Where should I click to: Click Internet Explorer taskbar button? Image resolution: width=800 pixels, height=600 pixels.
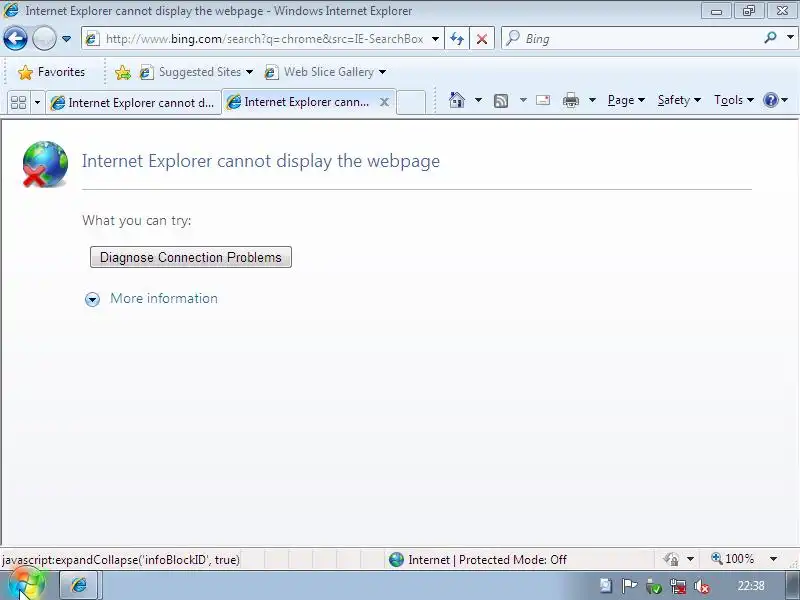pyautogui.click(x=80, y=585)
